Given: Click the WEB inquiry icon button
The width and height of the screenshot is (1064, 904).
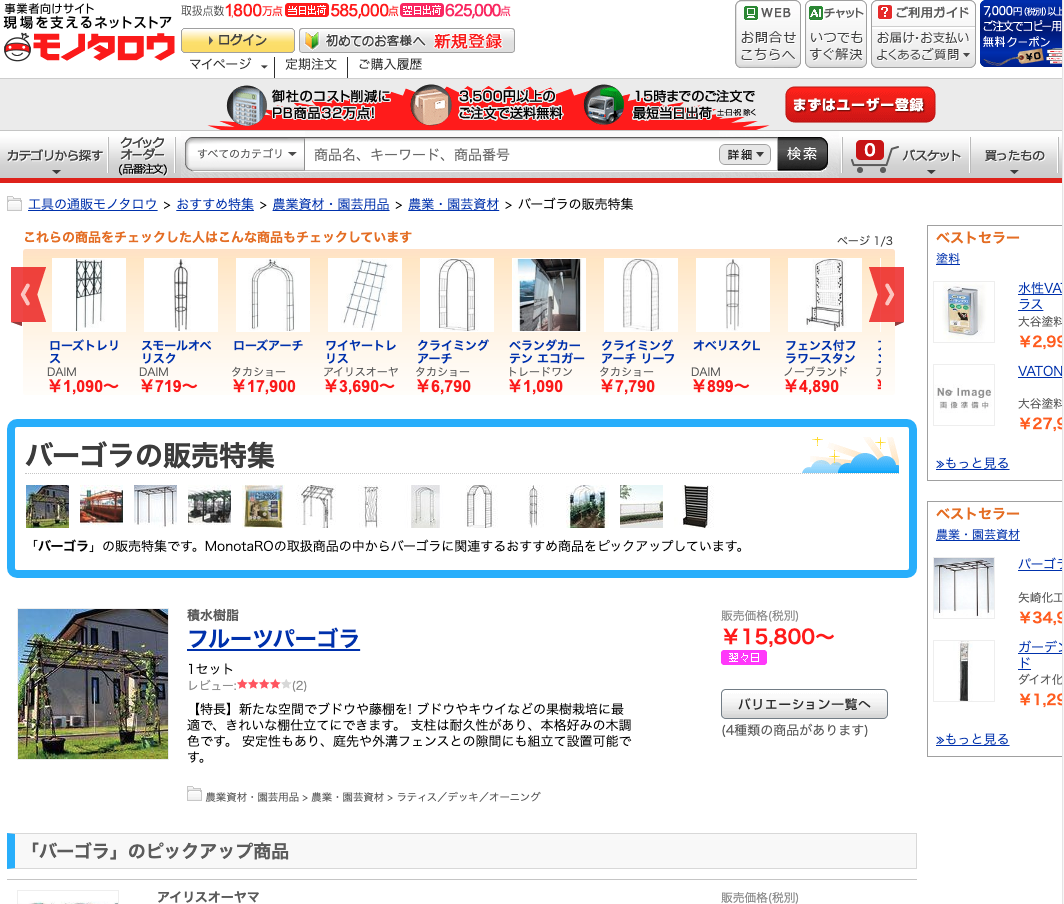Looking at the screenshot, I should pos(768,34).
